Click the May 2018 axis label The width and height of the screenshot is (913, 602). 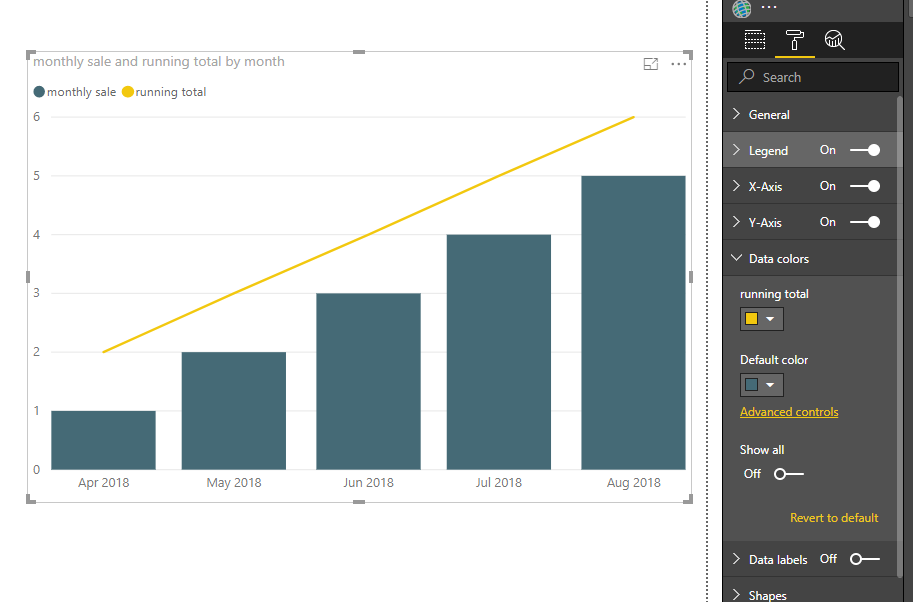233,483
